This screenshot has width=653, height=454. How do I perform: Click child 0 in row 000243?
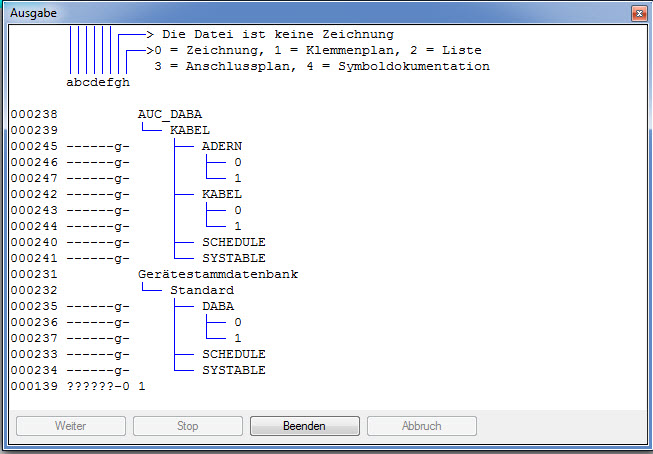click(x=238, y=210)
